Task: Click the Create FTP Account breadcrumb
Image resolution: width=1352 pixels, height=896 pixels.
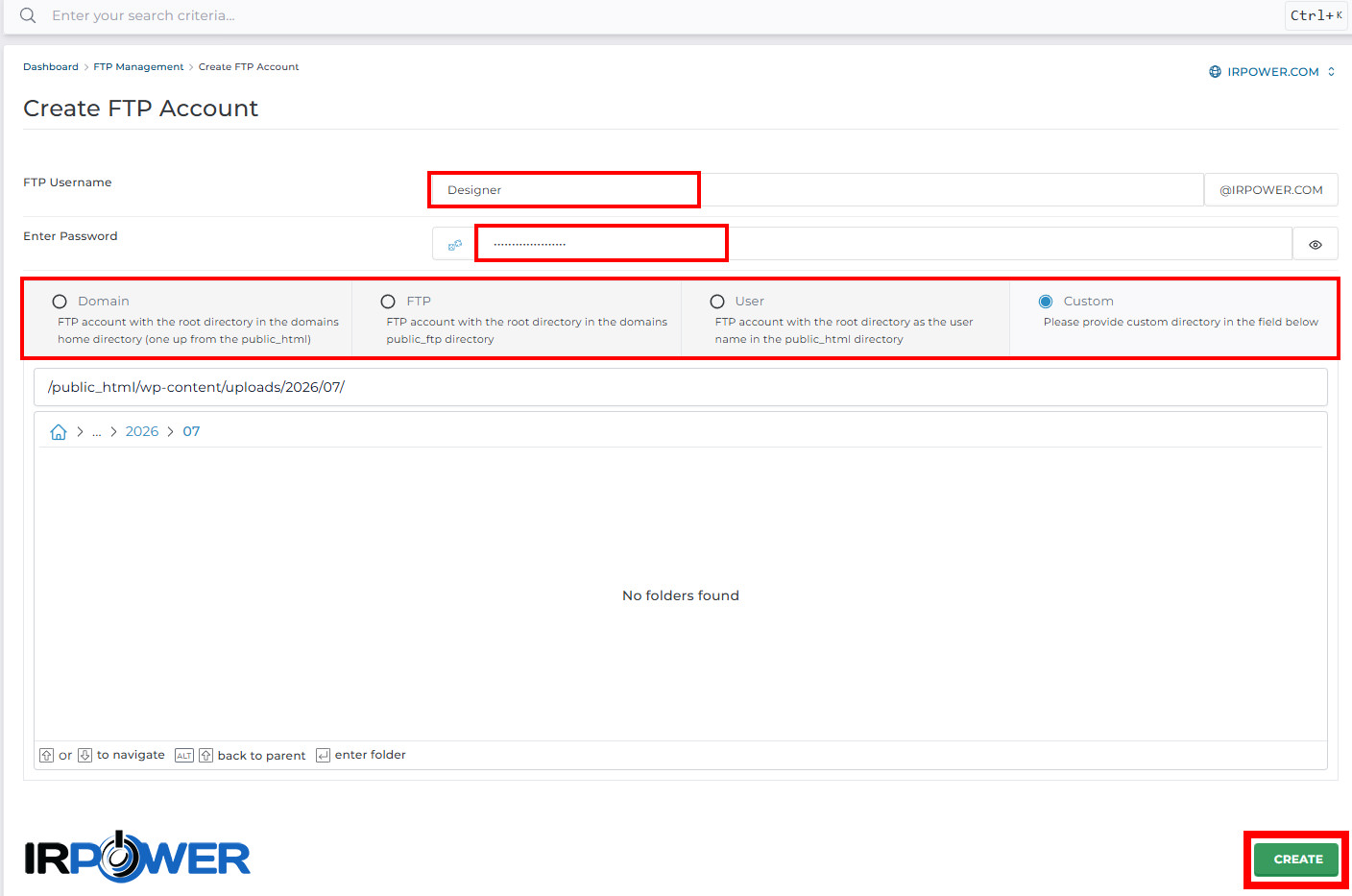Action: pos(249,67)
